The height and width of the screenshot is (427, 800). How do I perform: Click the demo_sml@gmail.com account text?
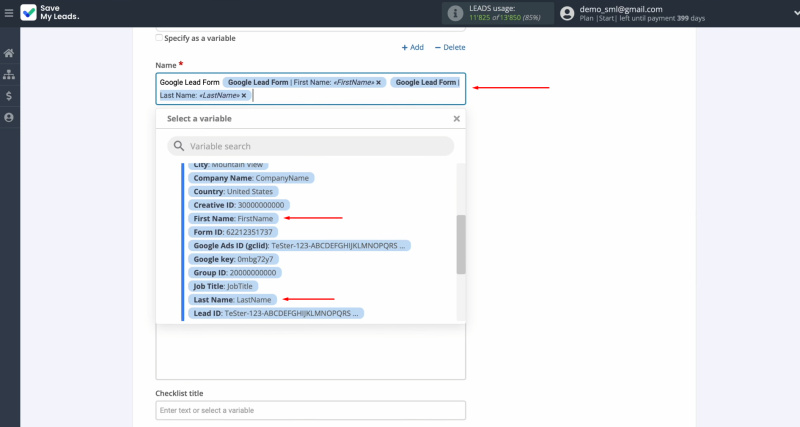click(x=621, y=9)
